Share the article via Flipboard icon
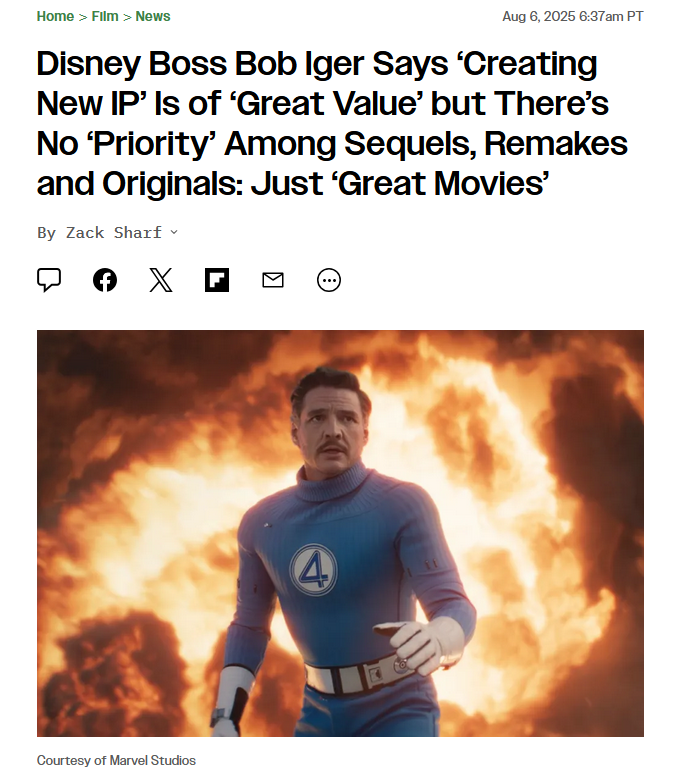This screenshot has height=781, width=690. coord(217,280)
